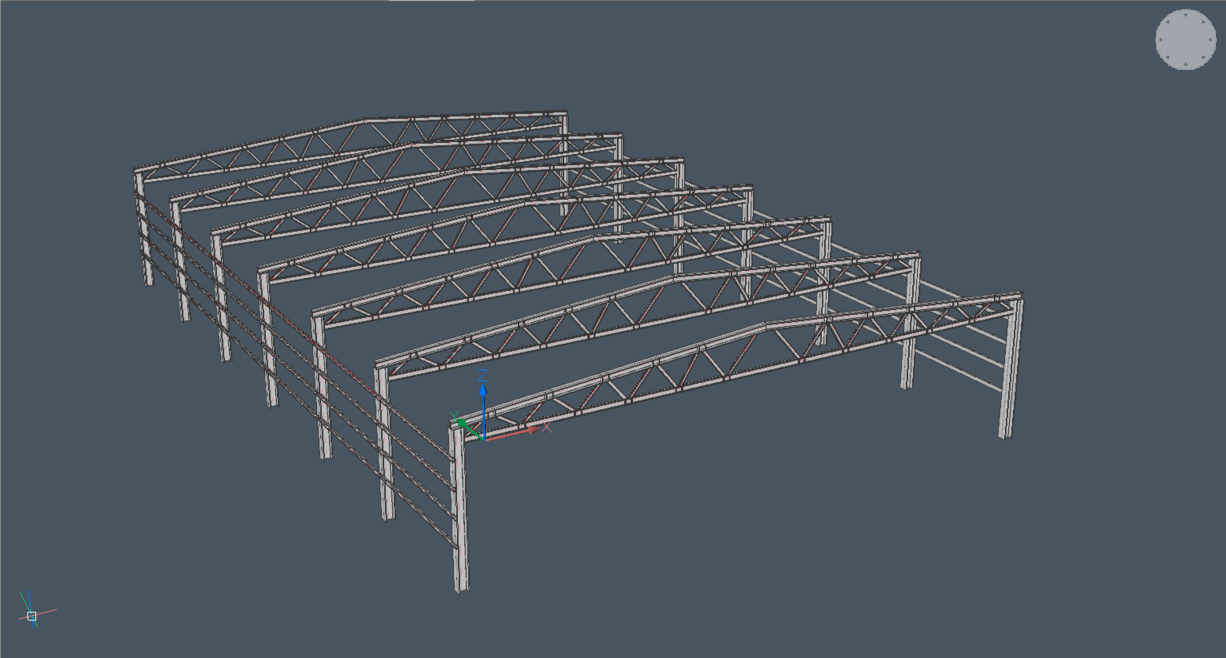Click the right arrow on the LookFrom widget
The width and height of the screenshot is (1226, 658).
point(1212,40)
